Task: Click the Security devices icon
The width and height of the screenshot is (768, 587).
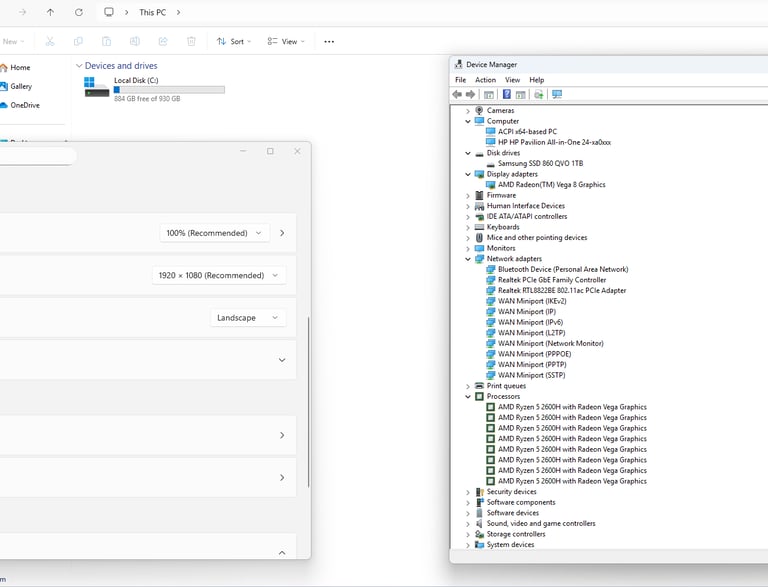Action: click(480, 492)
